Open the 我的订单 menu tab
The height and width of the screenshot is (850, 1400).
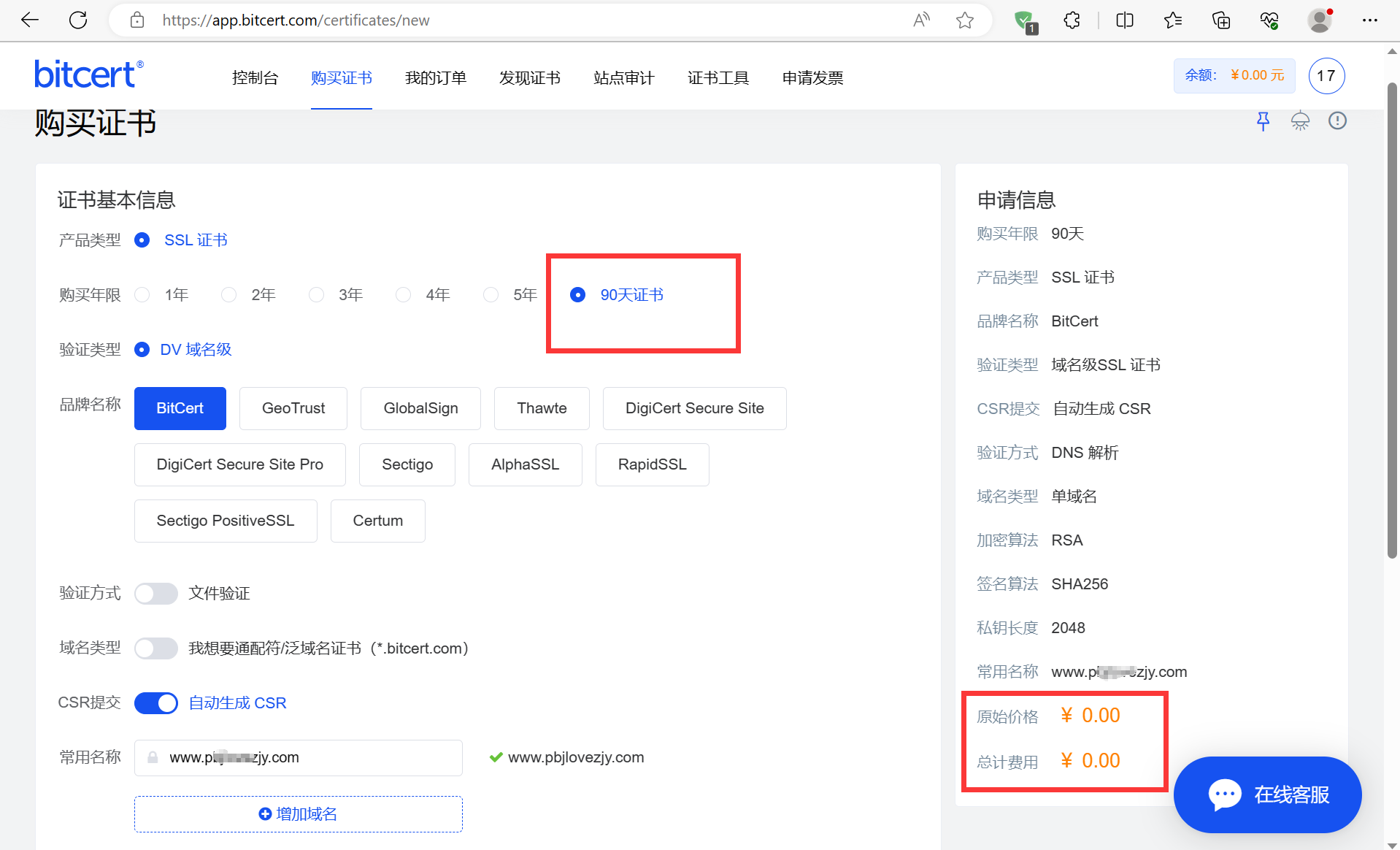(436, 77)
